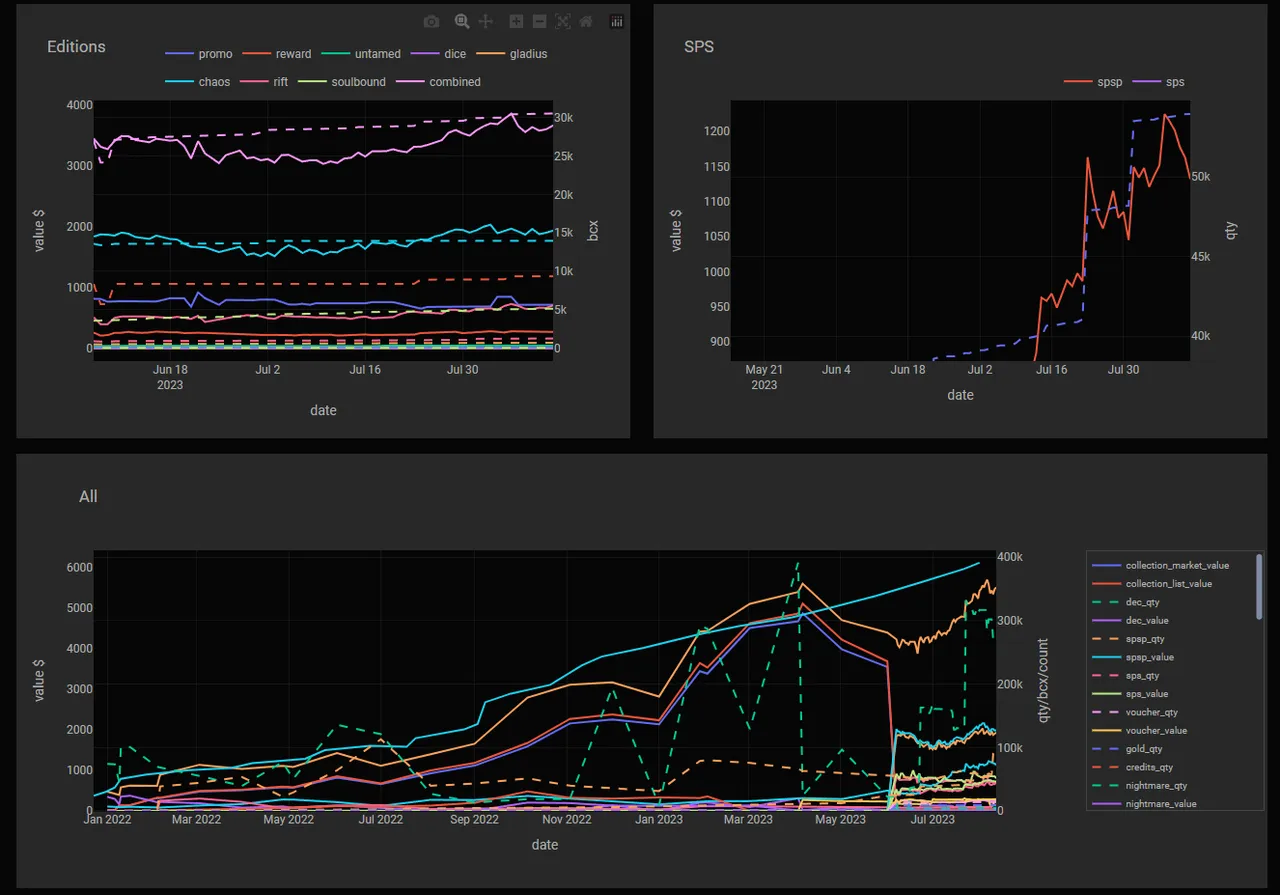Click the 4000 tick on Editions value axis
The height and width of the screenshot is (895, 1280).
point(79,104)
